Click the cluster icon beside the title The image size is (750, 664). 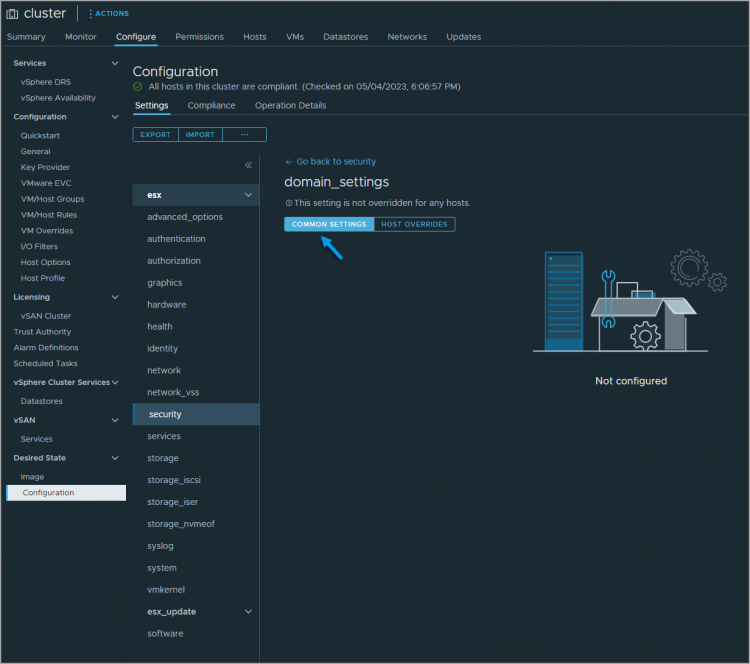pos(12,14)
